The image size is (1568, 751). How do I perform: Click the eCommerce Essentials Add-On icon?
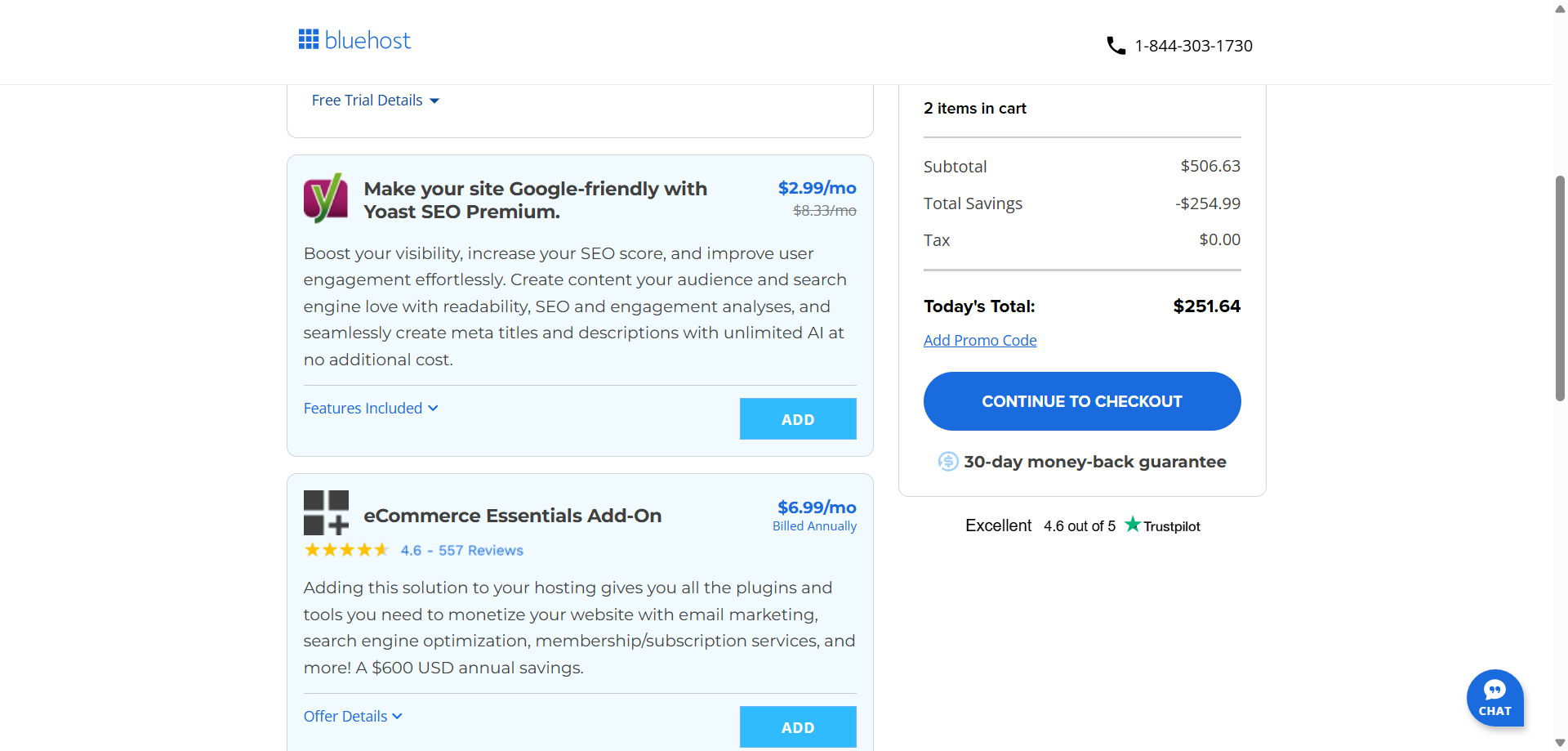326,513
